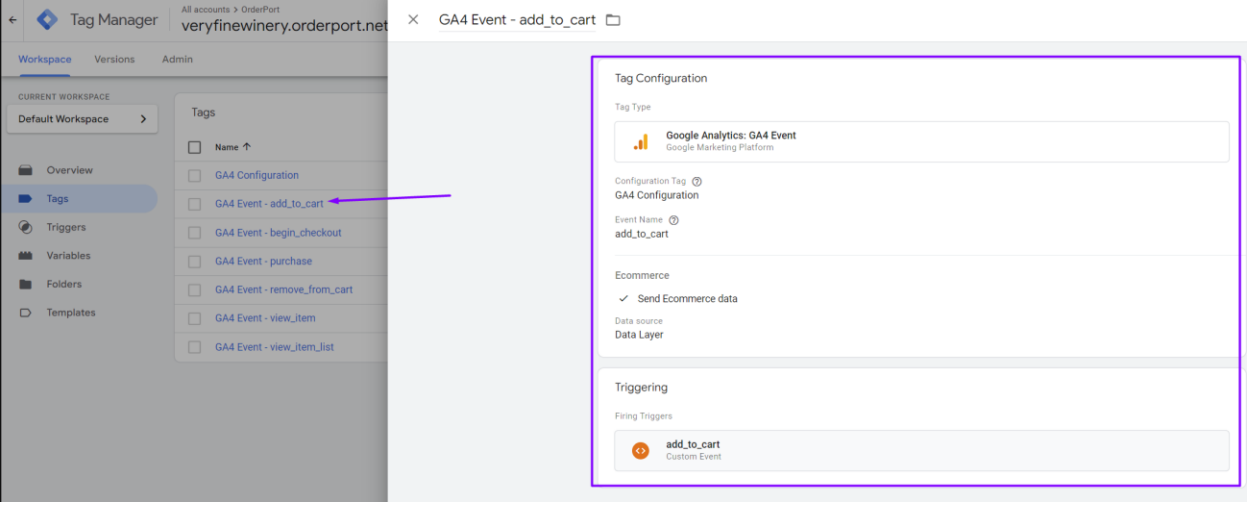Image resolution: width=1251 pixels, height=506 pixels.
Task: Toggle Send Ecommerce data checkmark
Action: pos(623,298)
